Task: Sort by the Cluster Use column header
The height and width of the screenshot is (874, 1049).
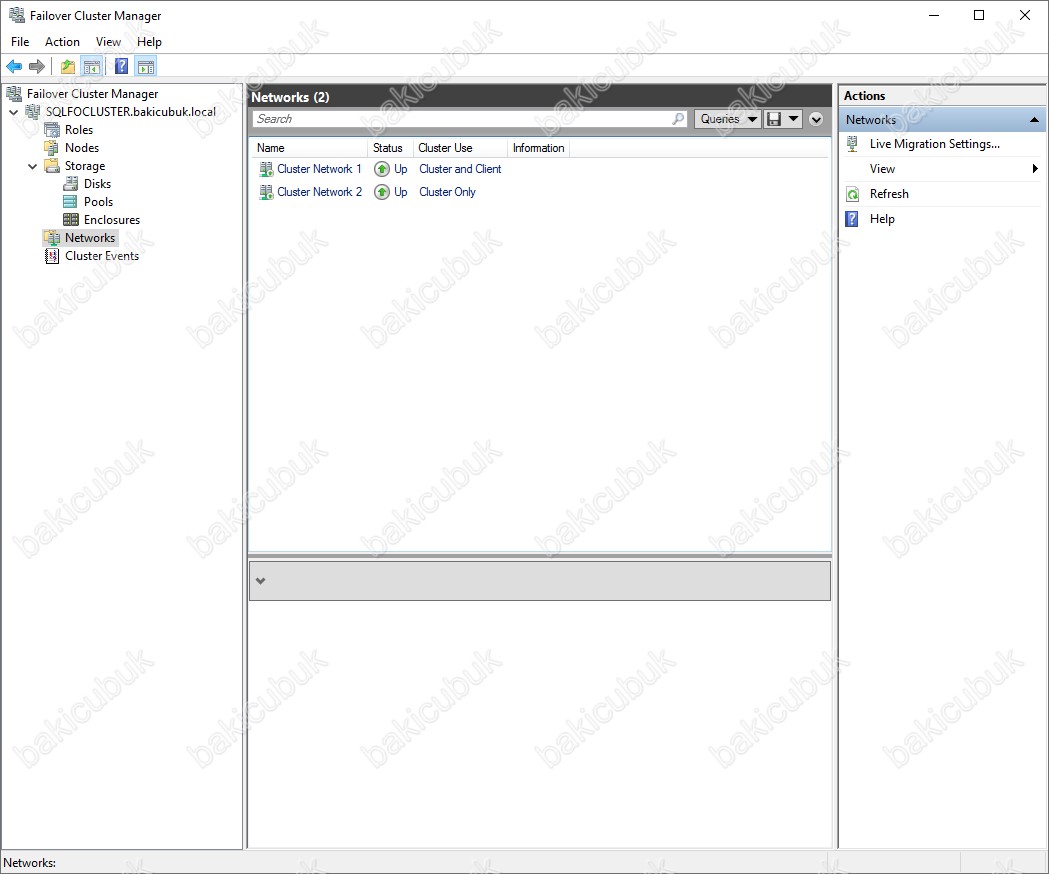Action: [x=460, y=148]
